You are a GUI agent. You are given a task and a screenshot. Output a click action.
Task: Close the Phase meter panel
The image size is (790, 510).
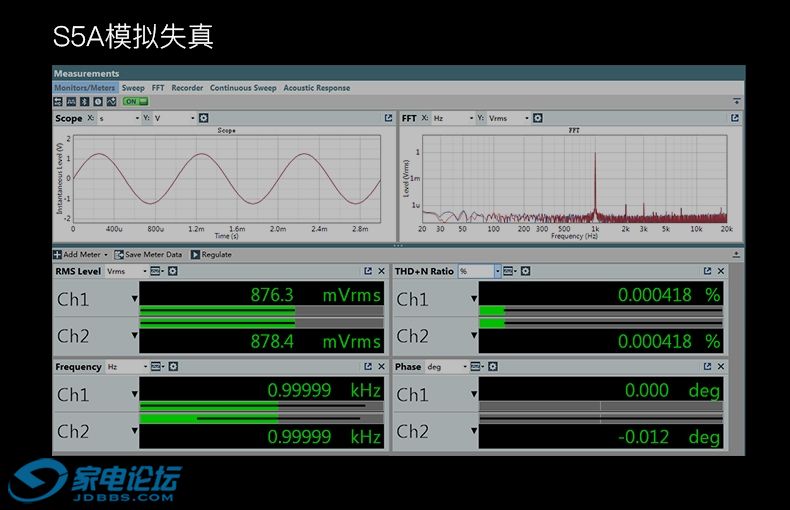[x=721, y=367]
